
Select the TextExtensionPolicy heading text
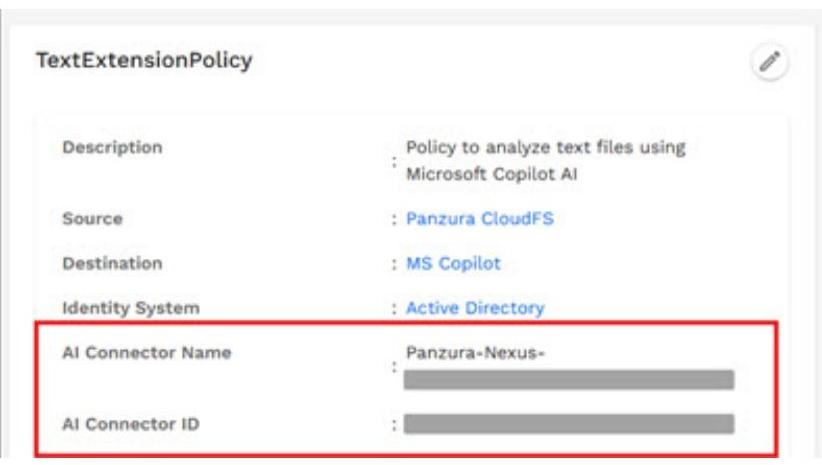(x=144, y=60)
